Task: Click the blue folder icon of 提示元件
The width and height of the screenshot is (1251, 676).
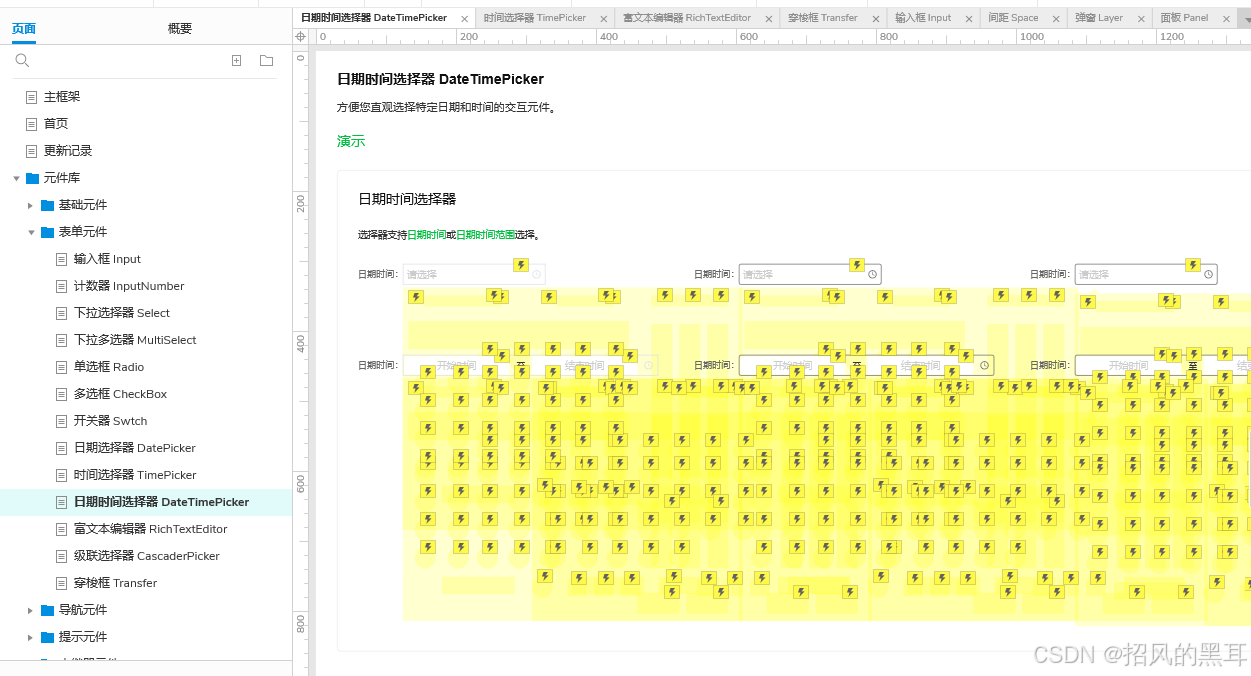Action: tap(47, 637)
